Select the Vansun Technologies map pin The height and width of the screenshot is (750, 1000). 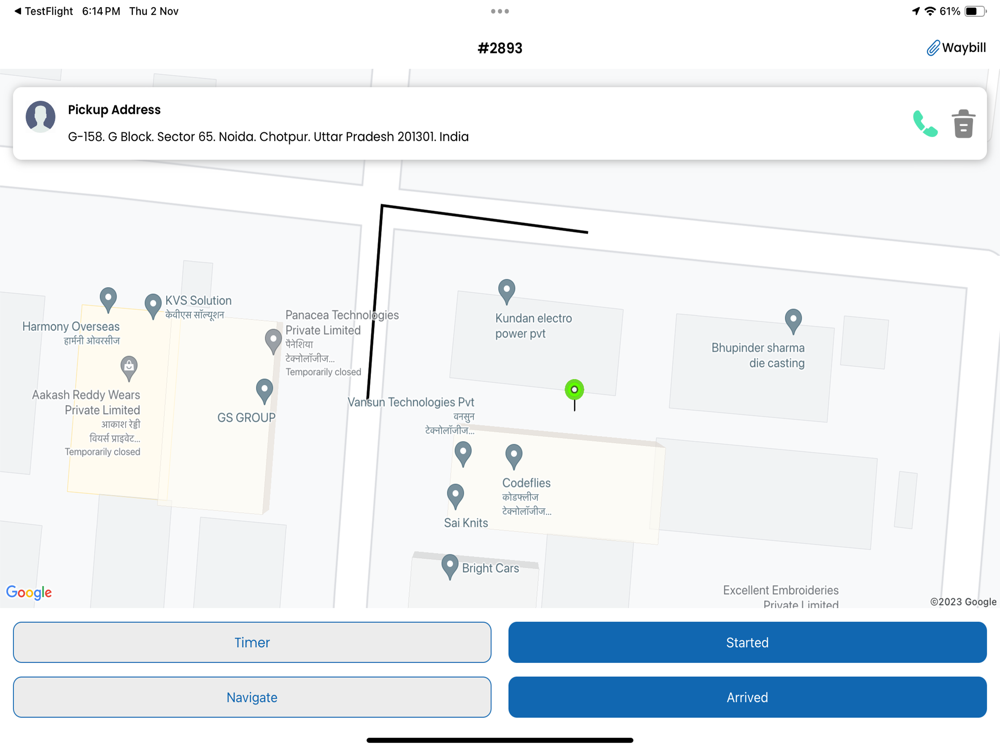point(463,453)
